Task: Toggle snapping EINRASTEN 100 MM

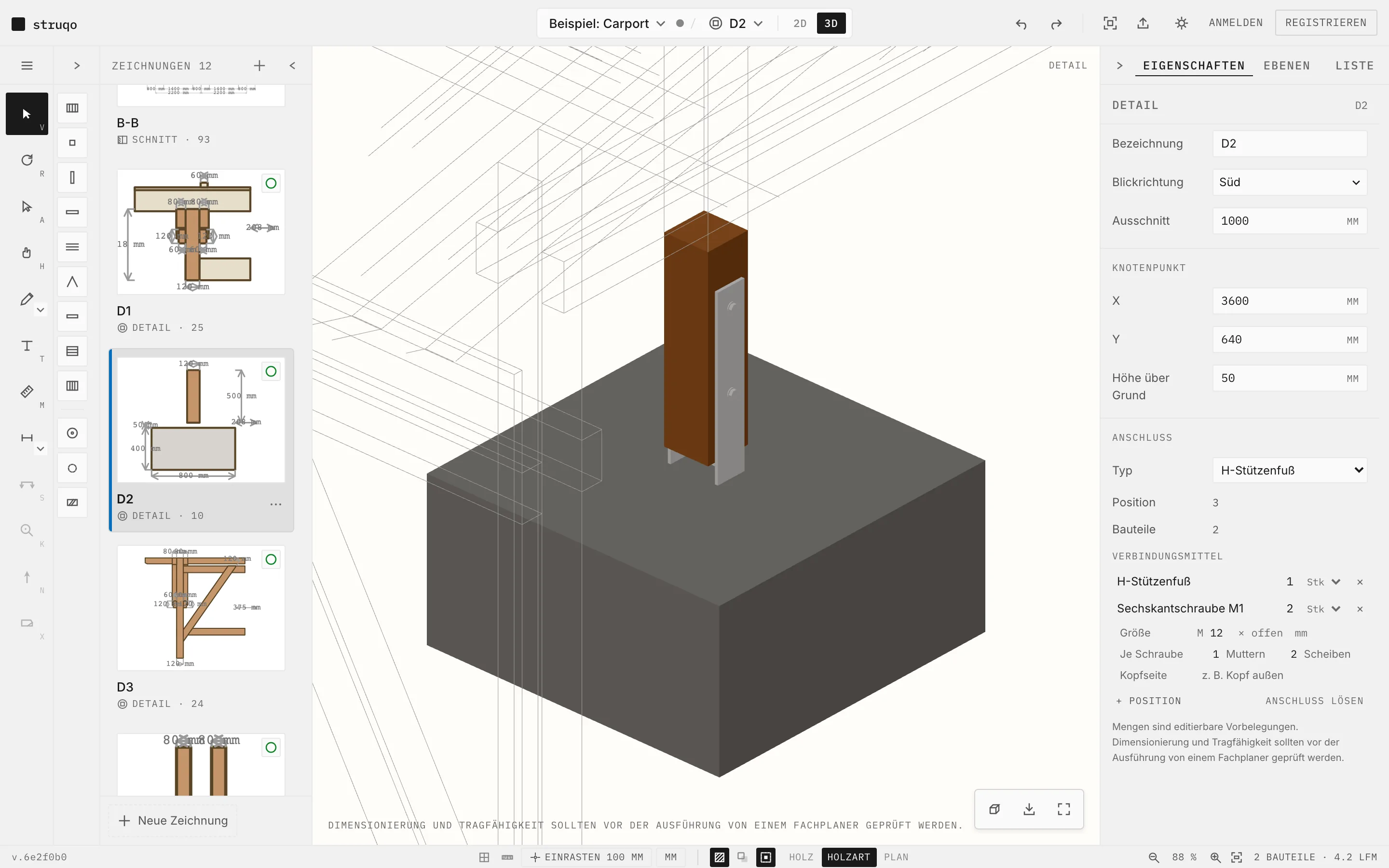Action: pos(586,857)
